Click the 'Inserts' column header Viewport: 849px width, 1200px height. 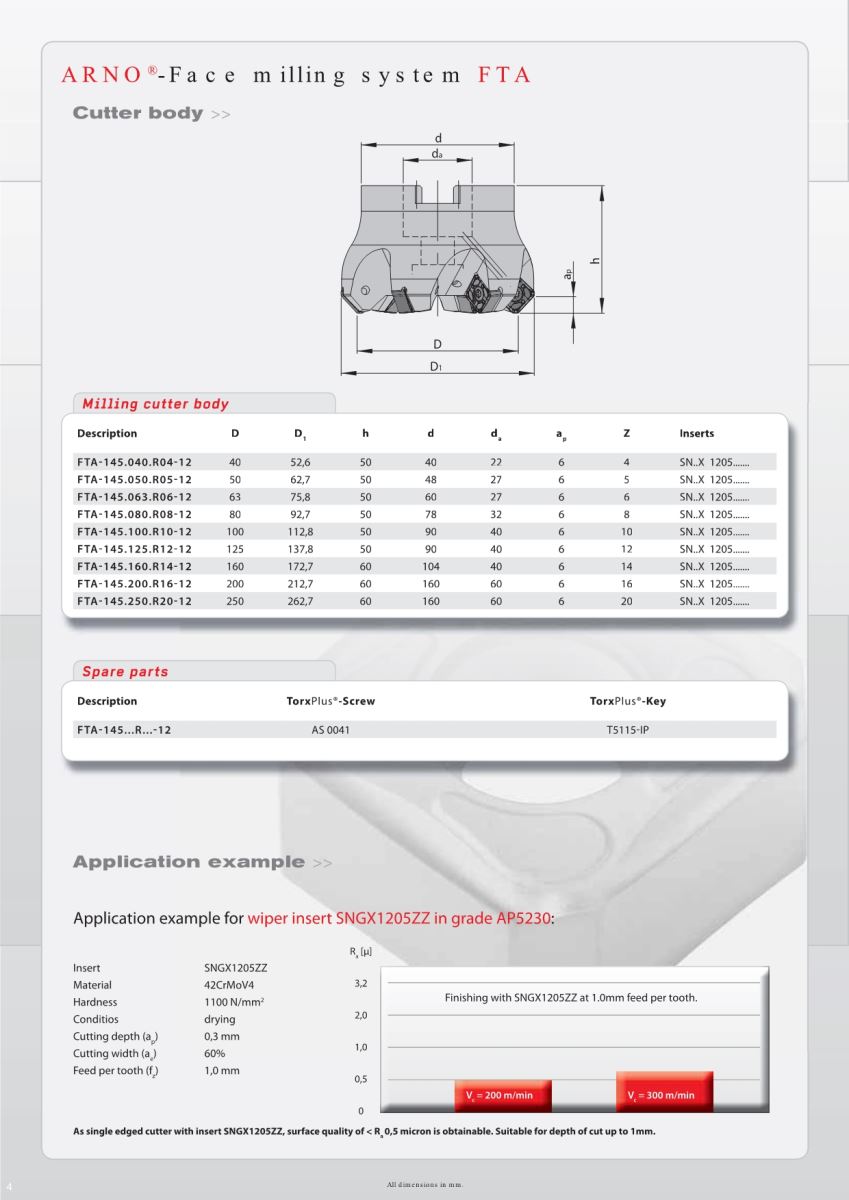[x=697, y=433]
